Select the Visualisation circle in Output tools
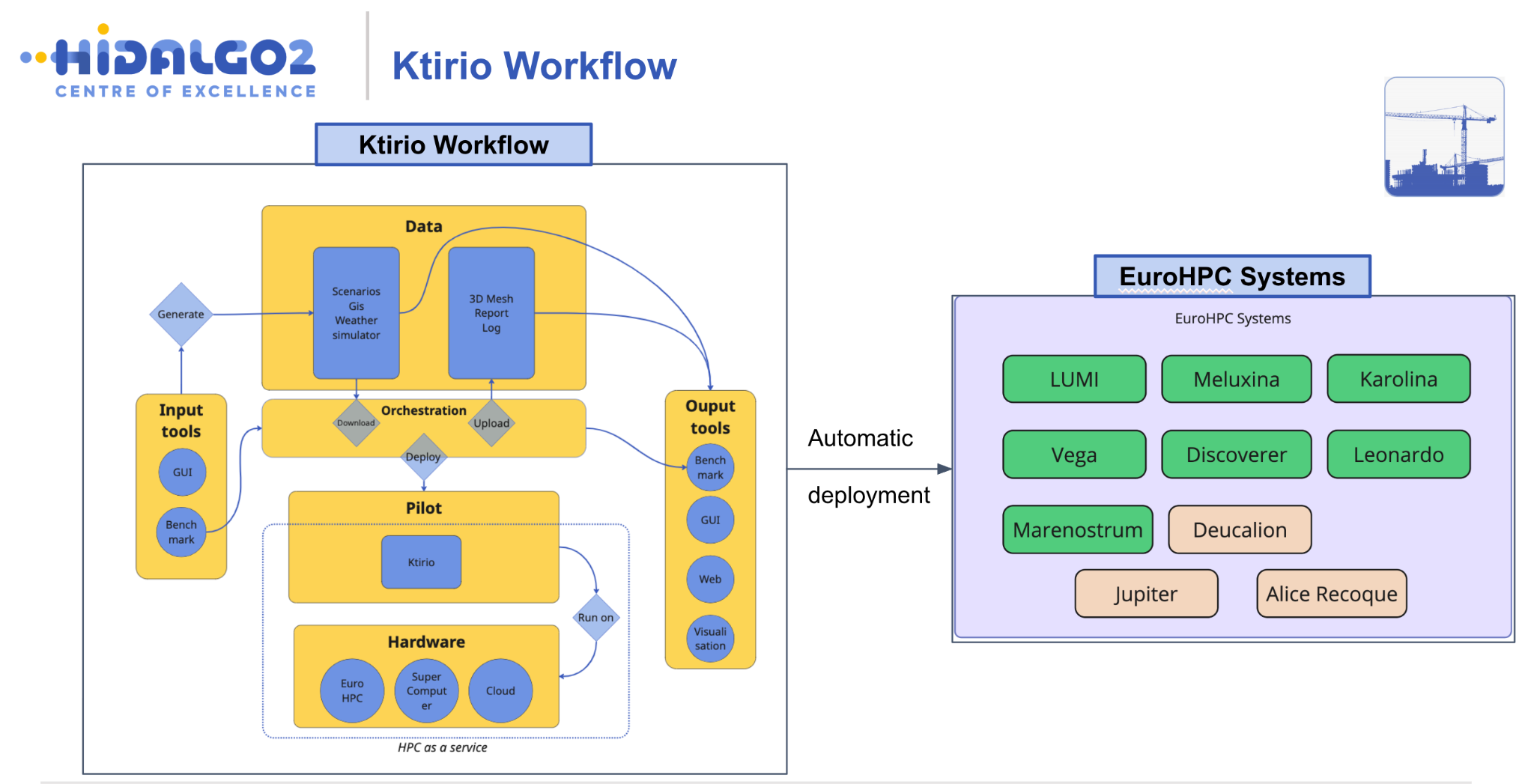This screenshot has height=784, width=1534. point(710,639)
